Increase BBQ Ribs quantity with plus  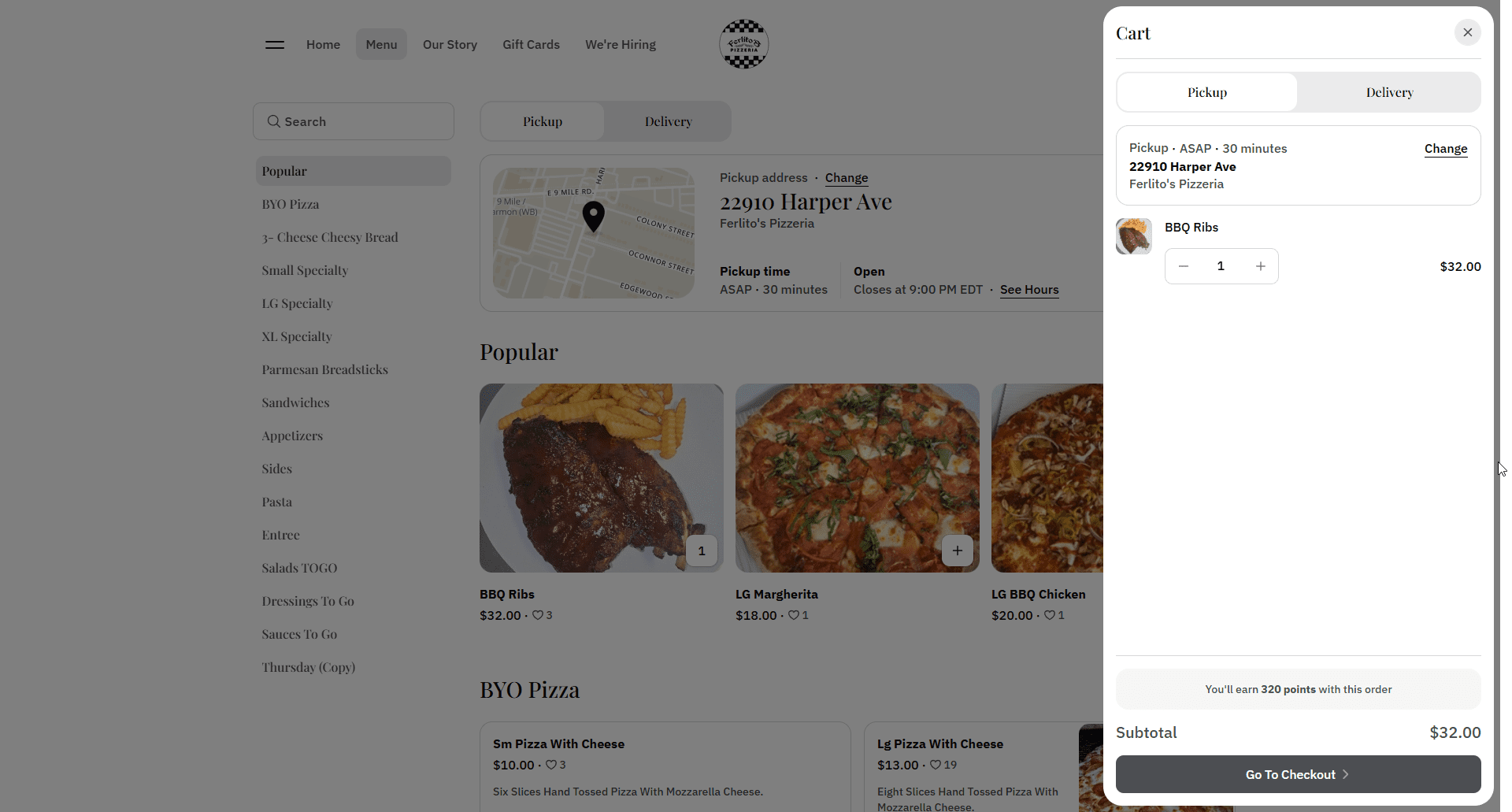click(x=1260, y=266)
